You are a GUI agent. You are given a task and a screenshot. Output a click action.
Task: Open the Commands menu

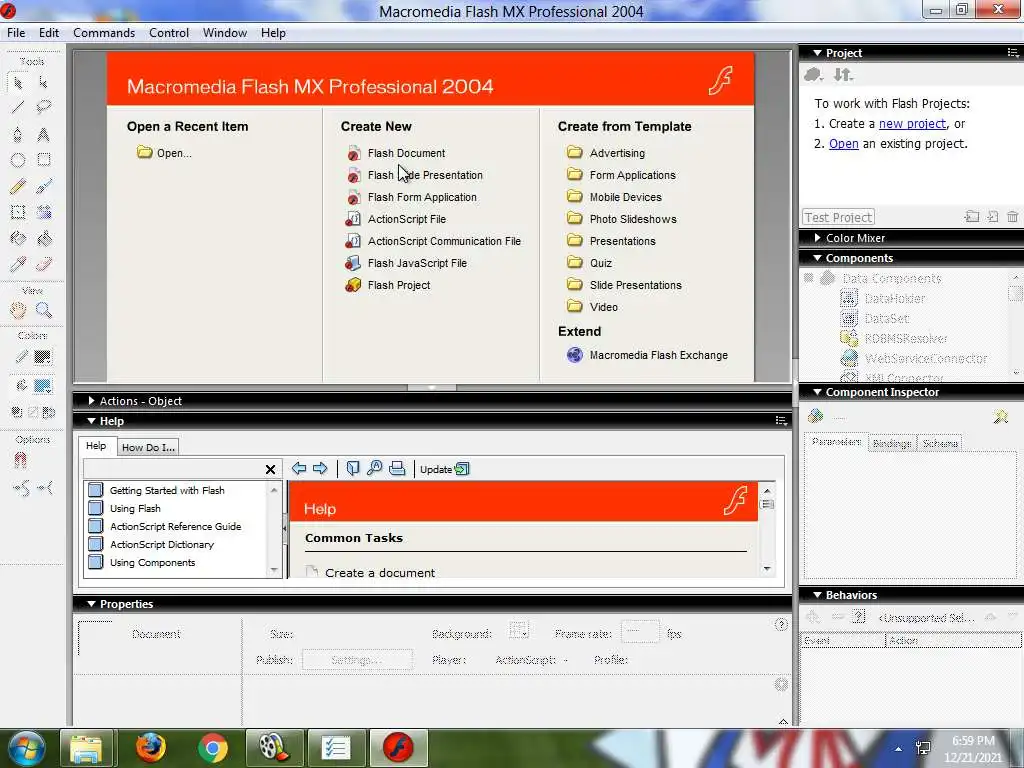[x=104, y=33]
